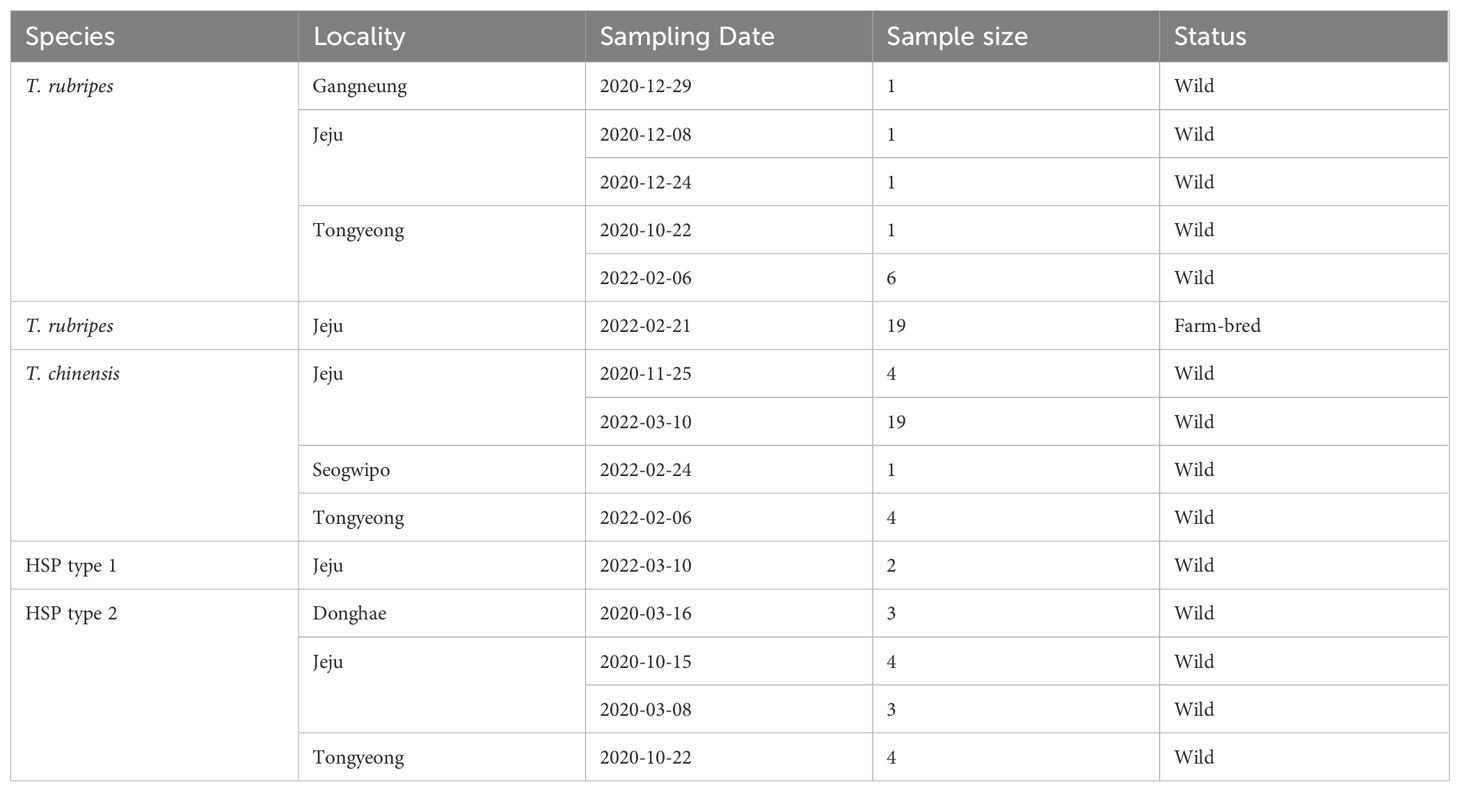Click the Species column header
Screen dimensions: 1460x792
tap(154, 37)
